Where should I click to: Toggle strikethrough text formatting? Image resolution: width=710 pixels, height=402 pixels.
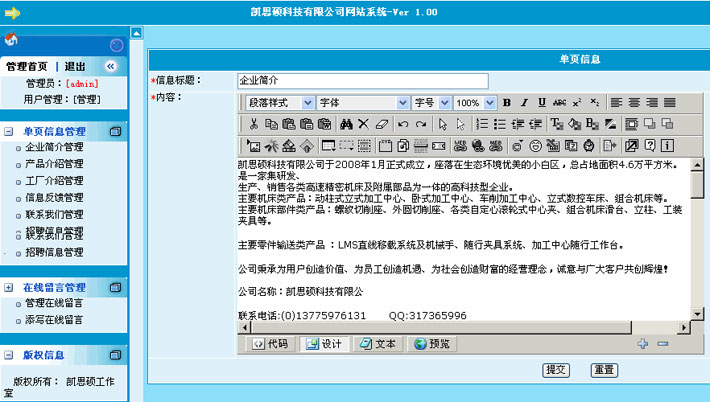(x=559, y=103)
